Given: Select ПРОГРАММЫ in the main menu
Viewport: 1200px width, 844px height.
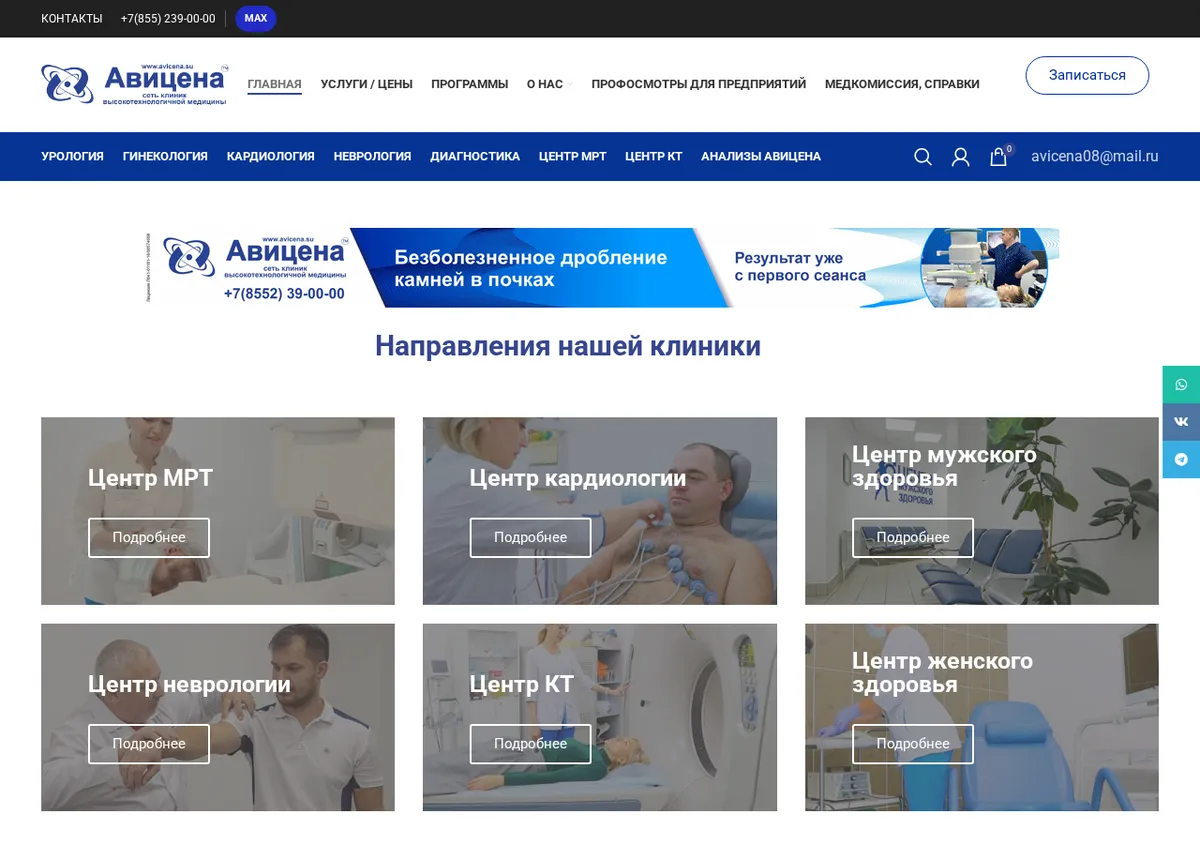Looking at the screenshot, I should coord(469,84).
